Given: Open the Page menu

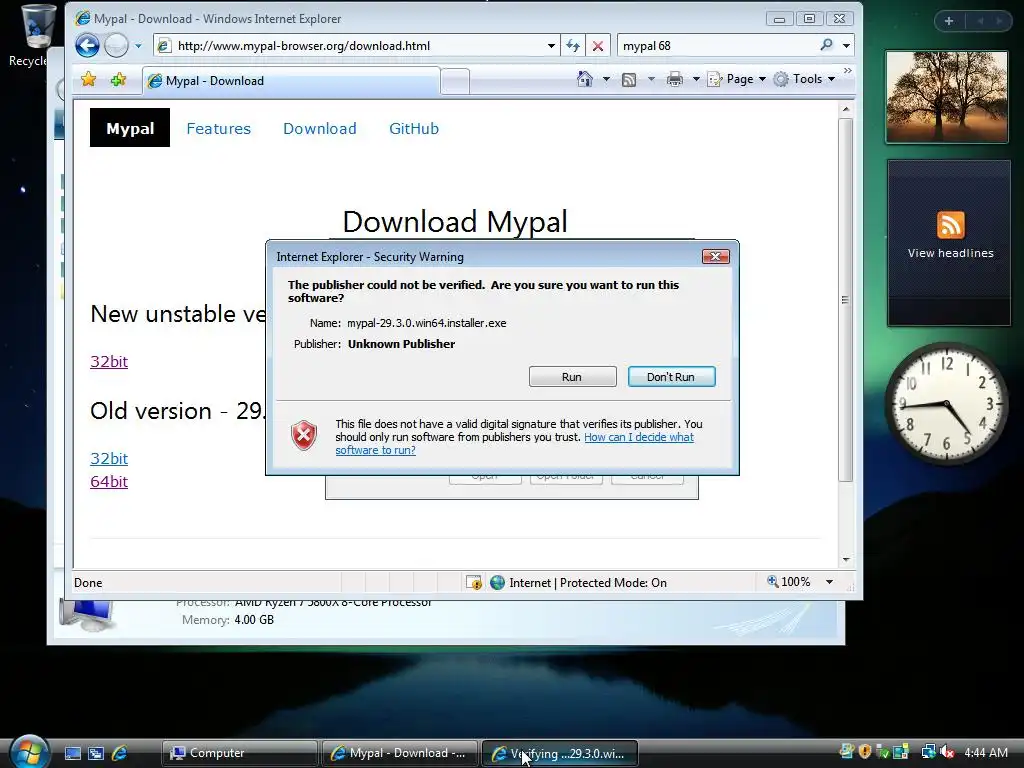Looking at the screenshot, I should pos(737,79).
